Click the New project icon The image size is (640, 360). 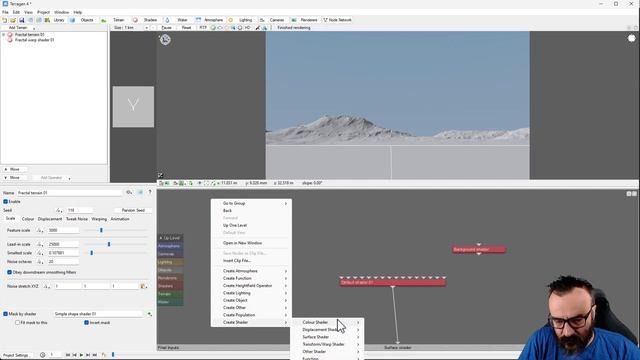[5, 20]
